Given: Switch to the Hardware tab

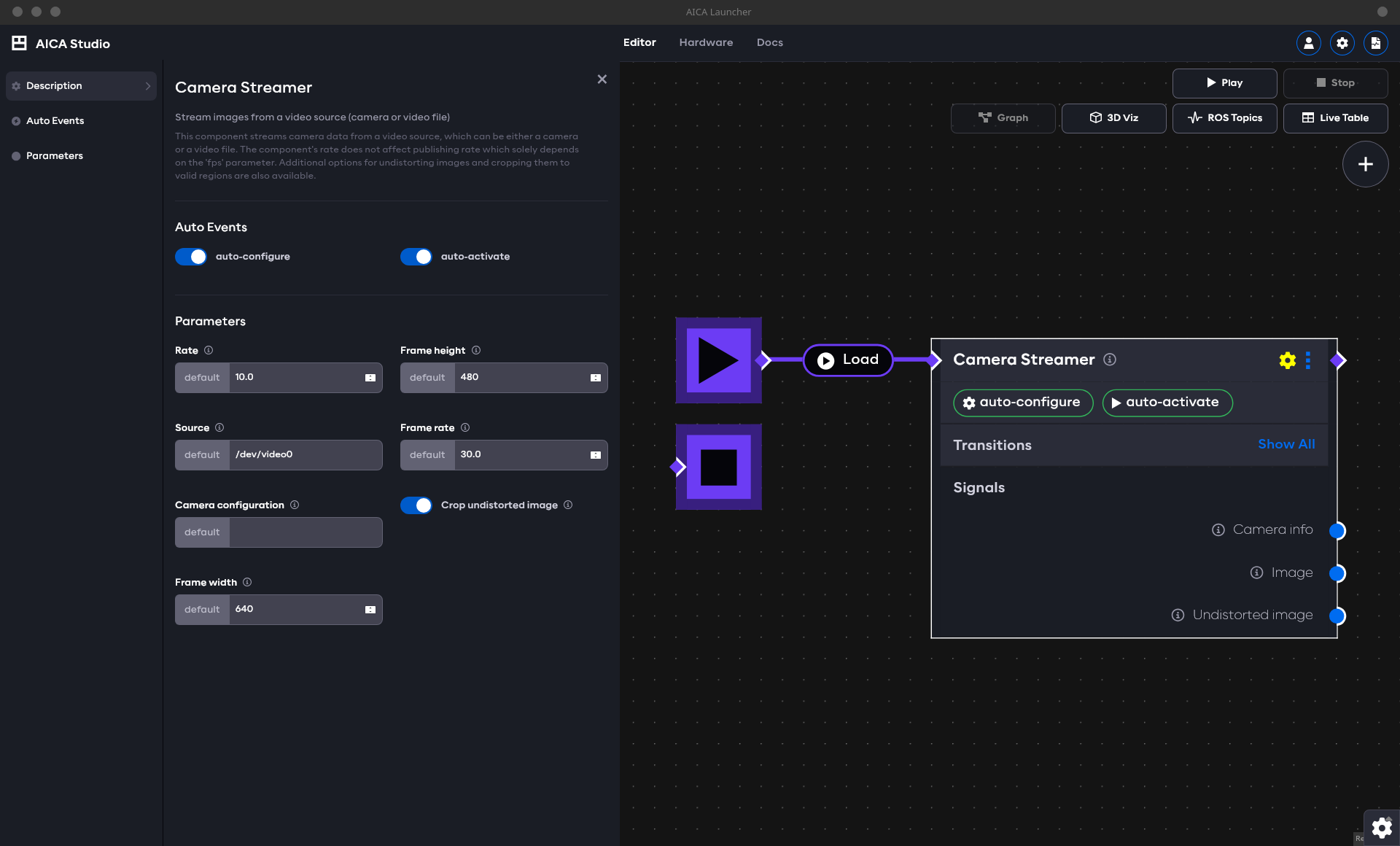Looking at the screenshot, I should click(x=705, y=42).
